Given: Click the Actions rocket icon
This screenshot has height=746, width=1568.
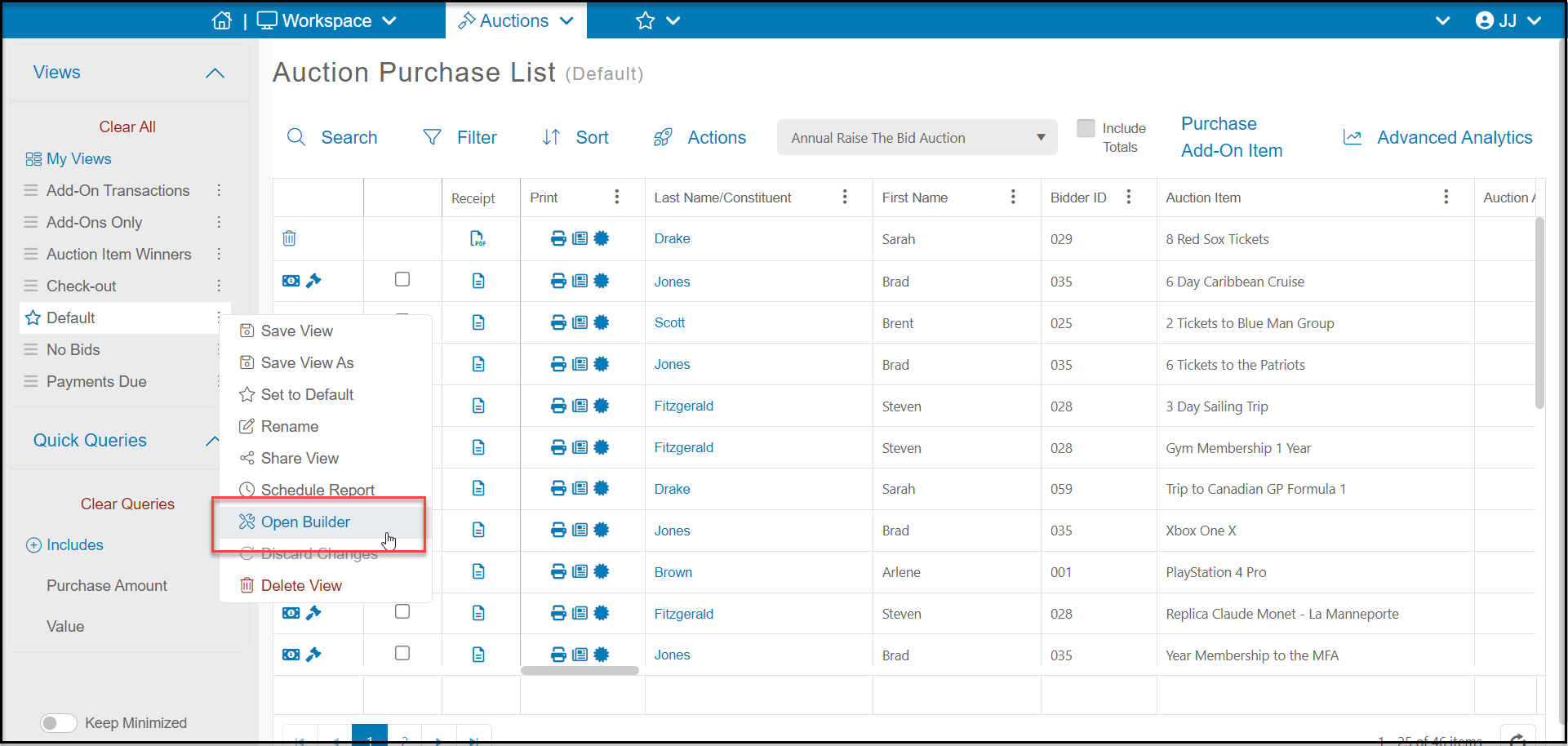Looking at the screenshot, I should (663, 137).
